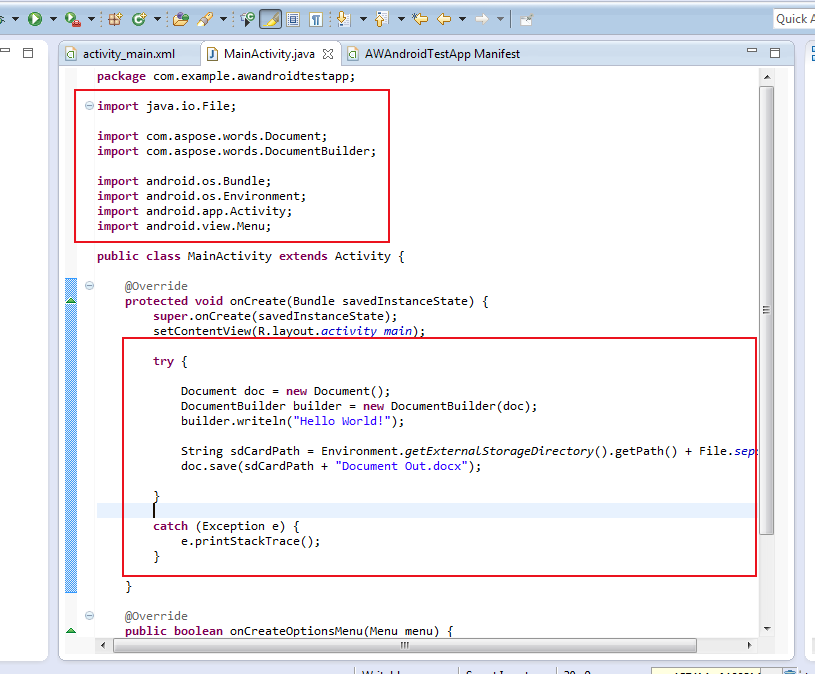
Task: Collapse the onCreateOptionsMenu method fold
Action: click(x=89, y=616)
